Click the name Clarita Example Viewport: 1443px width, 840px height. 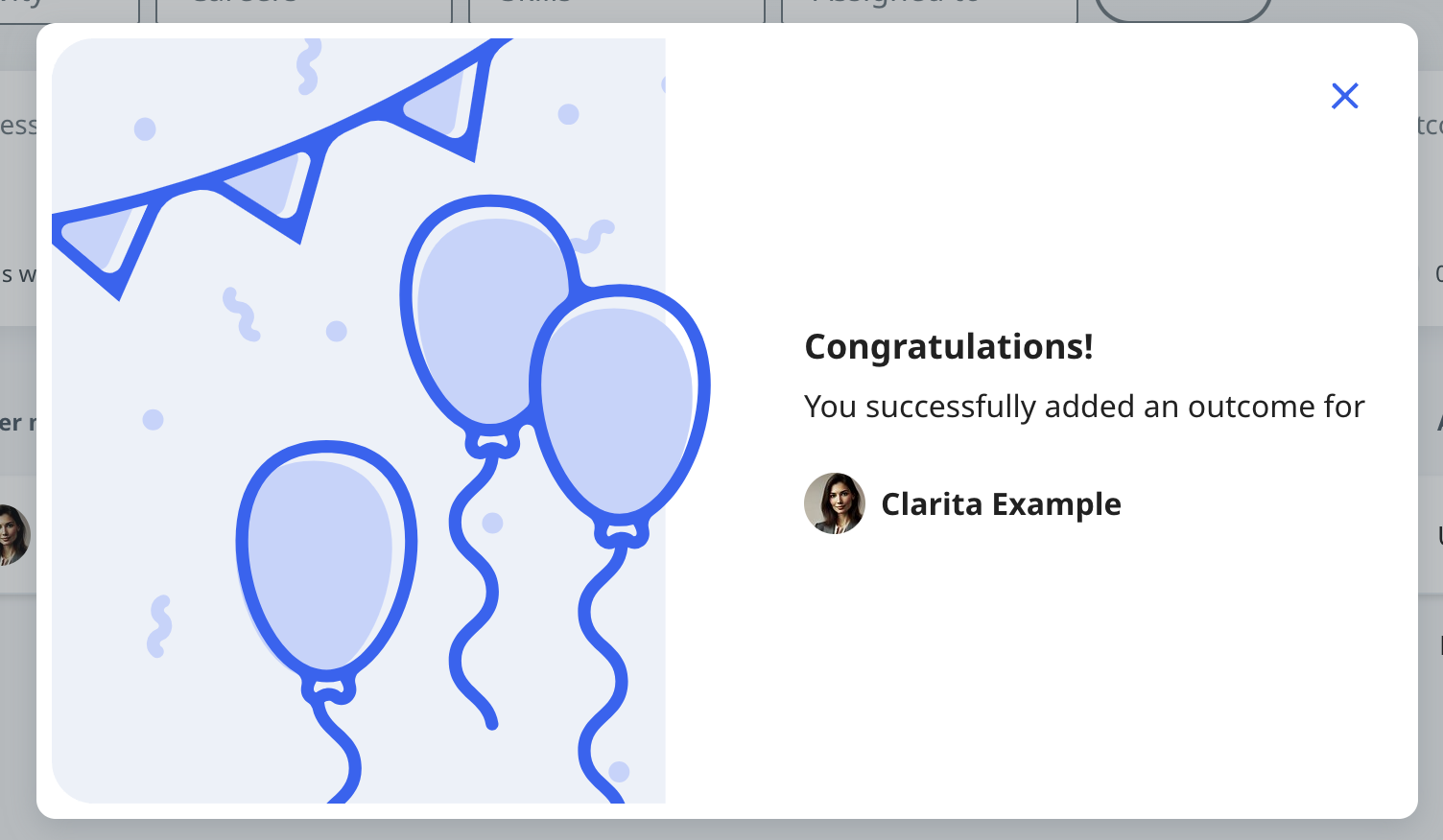click(1001, 504)
